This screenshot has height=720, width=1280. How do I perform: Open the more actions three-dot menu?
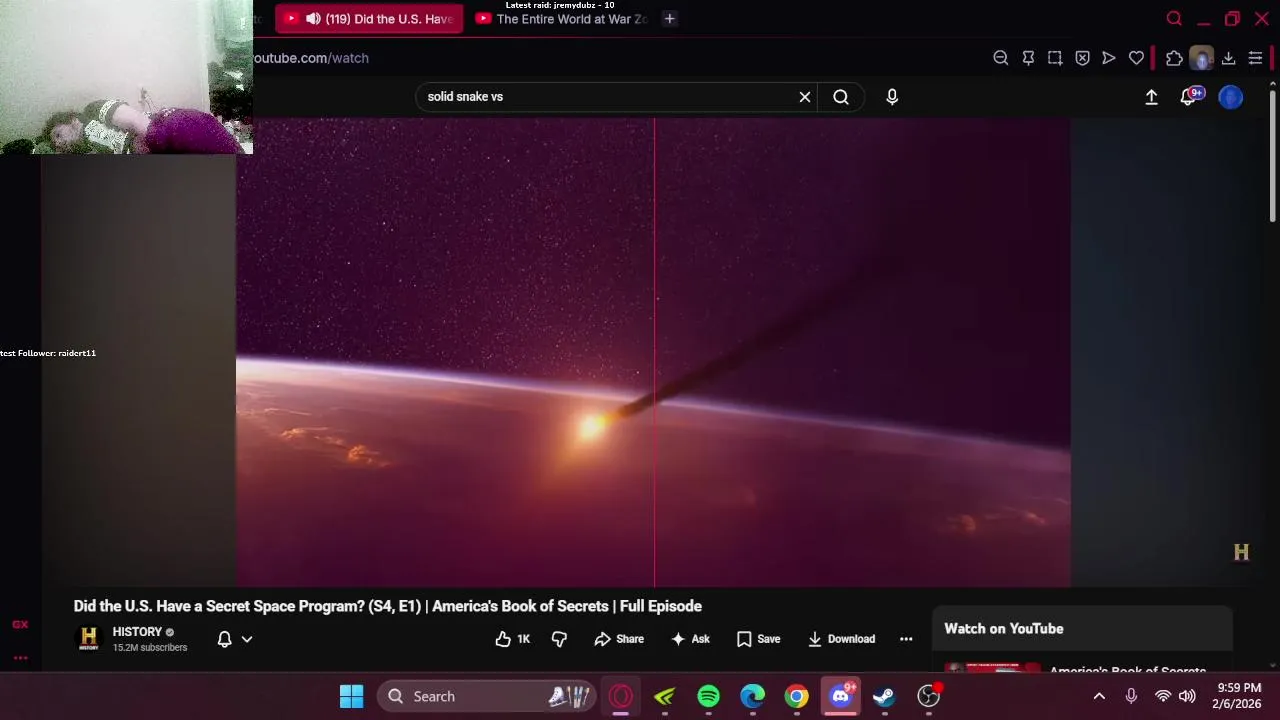pyautogui.click(x=906, y=639)
